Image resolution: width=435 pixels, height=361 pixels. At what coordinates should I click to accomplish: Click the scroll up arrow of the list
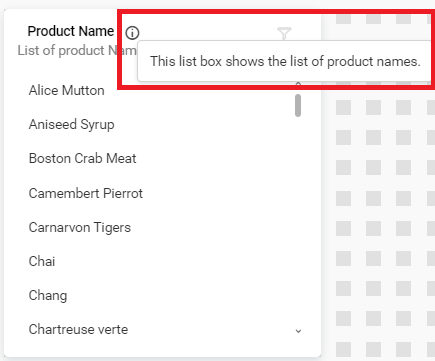[x=298, y=84]
